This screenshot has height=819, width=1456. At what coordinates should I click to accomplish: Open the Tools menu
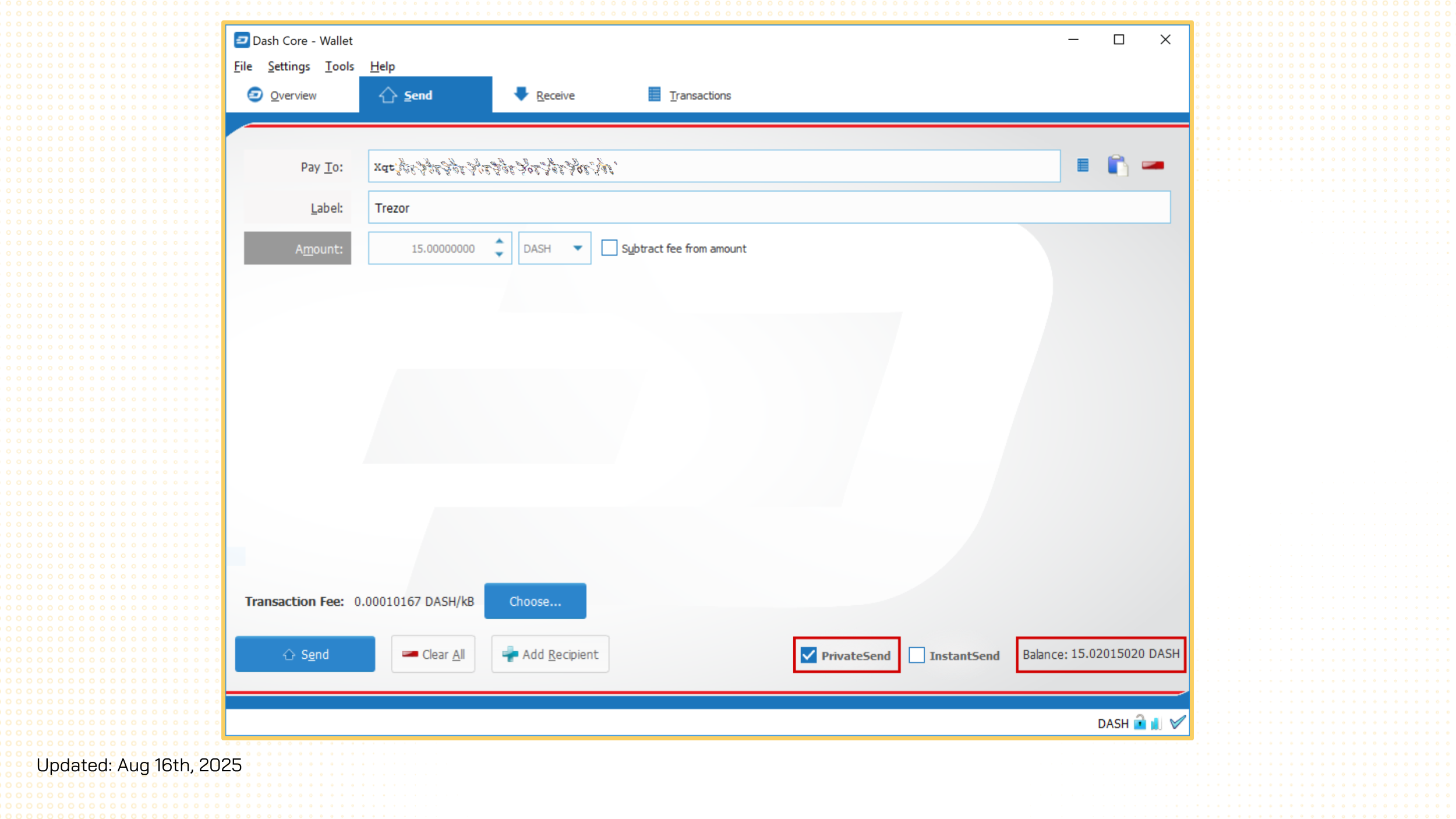[340, 66]
